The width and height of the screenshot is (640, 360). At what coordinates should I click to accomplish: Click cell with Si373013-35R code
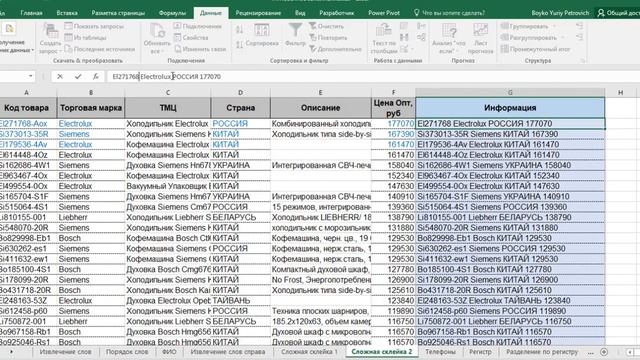(x=28, y=134)
